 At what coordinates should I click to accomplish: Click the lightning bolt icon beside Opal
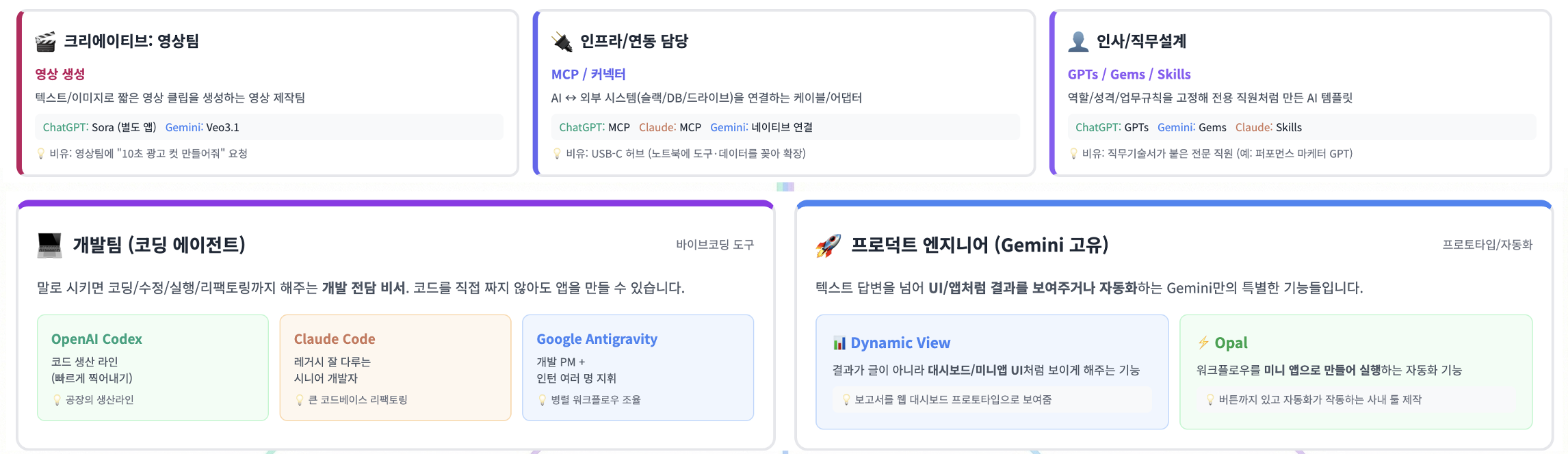click(1203, 343)
